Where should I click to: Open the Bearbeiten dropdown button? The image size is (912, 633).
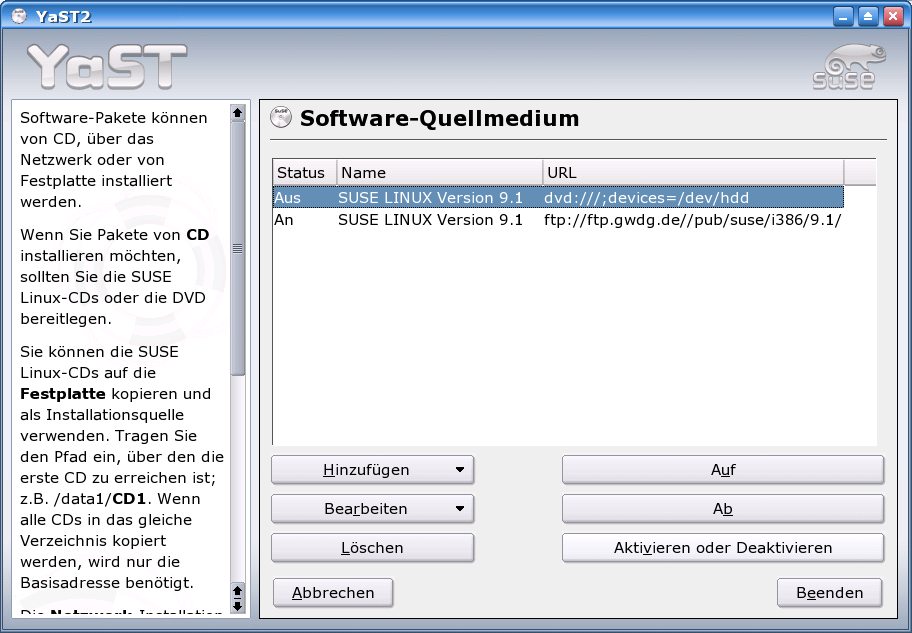pyautogui.click(x=372, y=508)
